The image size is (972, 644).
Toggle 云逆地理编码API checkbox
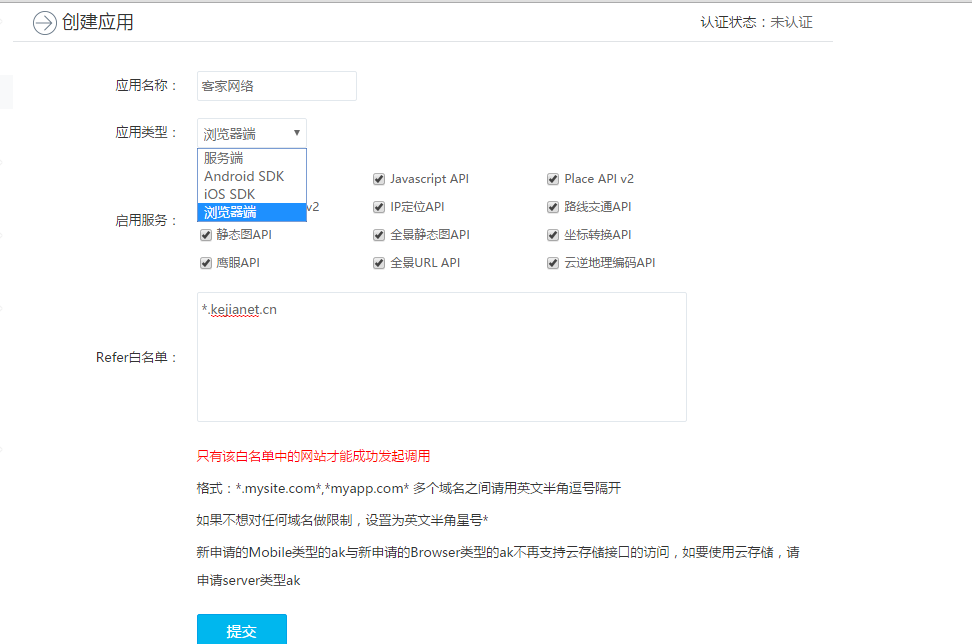553,263
